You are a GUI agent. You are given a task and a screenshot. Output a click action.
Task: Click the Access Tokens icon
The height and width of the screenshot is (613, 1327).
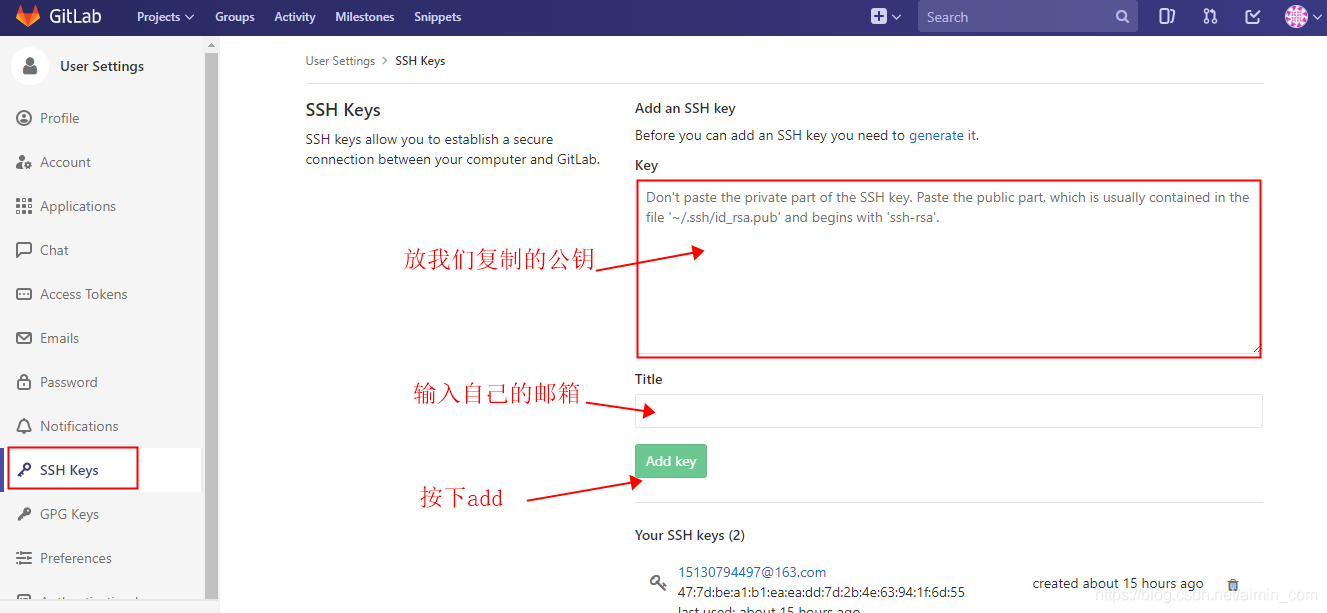pos(24,294)
